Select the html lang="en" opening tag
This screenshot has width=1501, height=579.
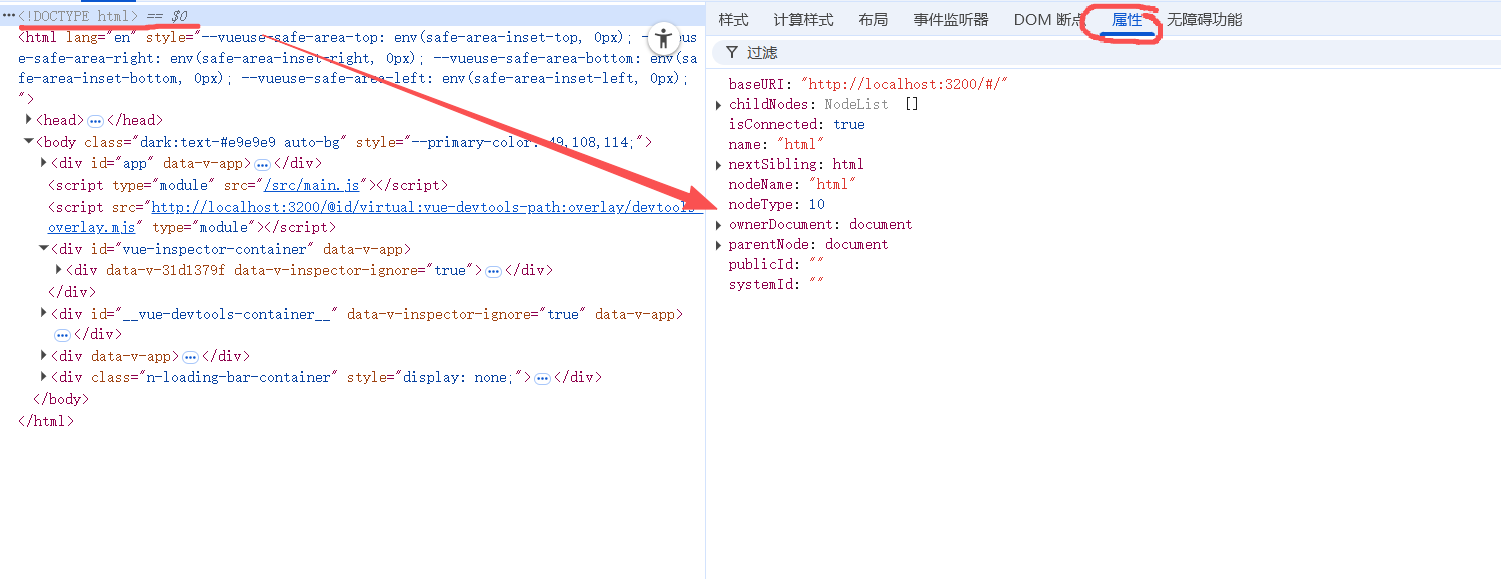click(360, 68)
